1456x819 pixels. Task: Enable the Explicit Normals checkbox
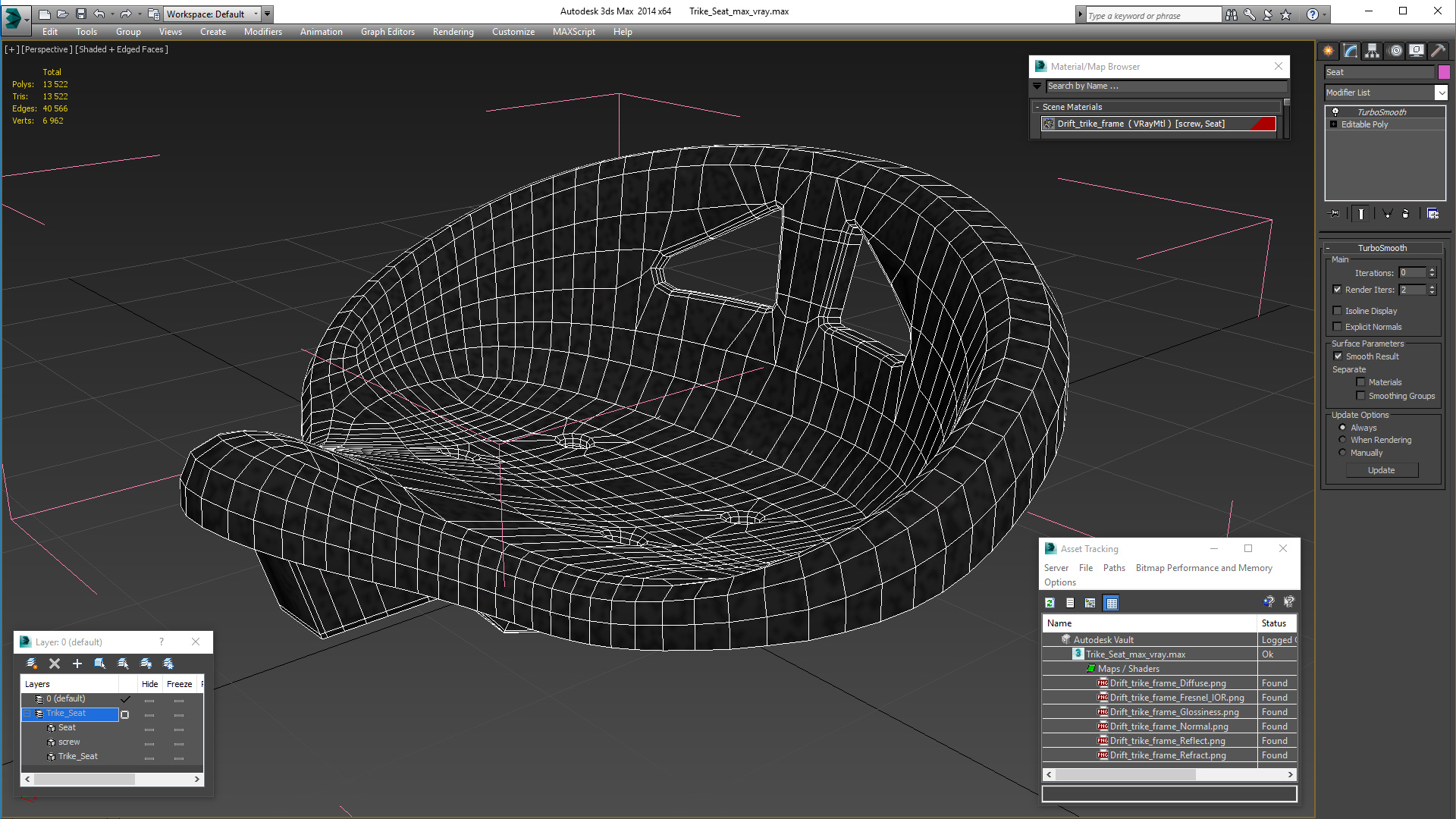tap(1338, 326)
